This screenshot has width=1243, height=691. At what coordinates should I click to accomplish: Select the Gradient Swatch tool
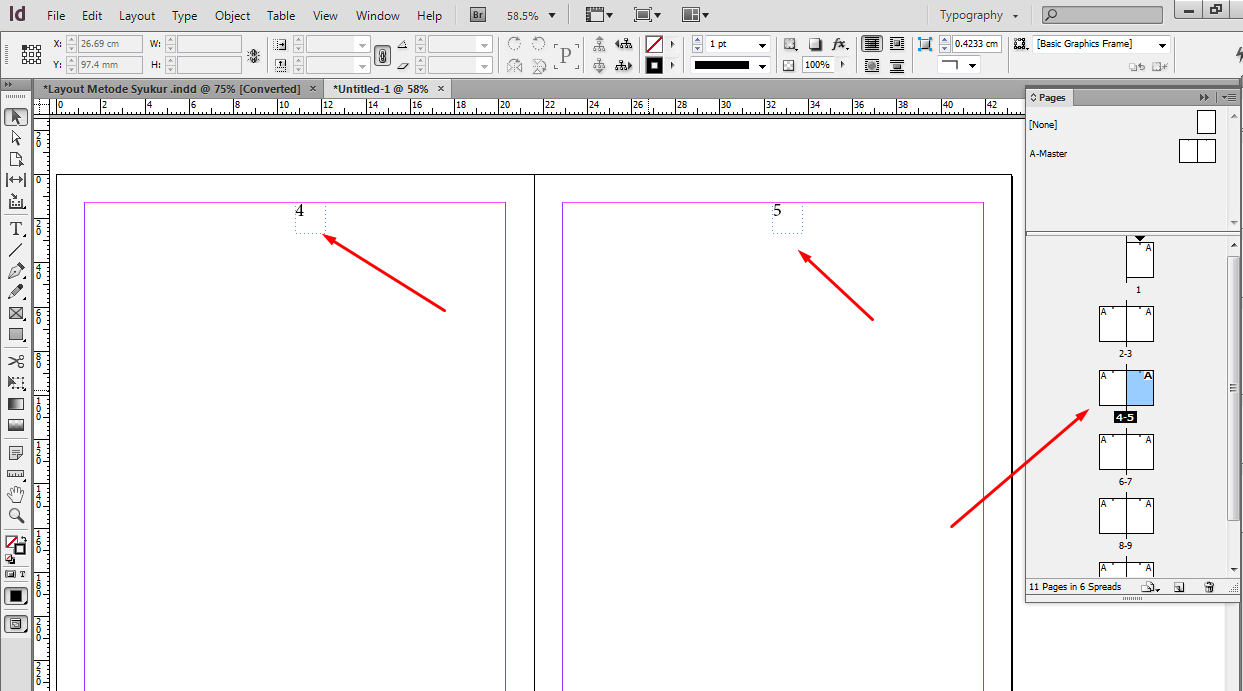tap(15, 403)
